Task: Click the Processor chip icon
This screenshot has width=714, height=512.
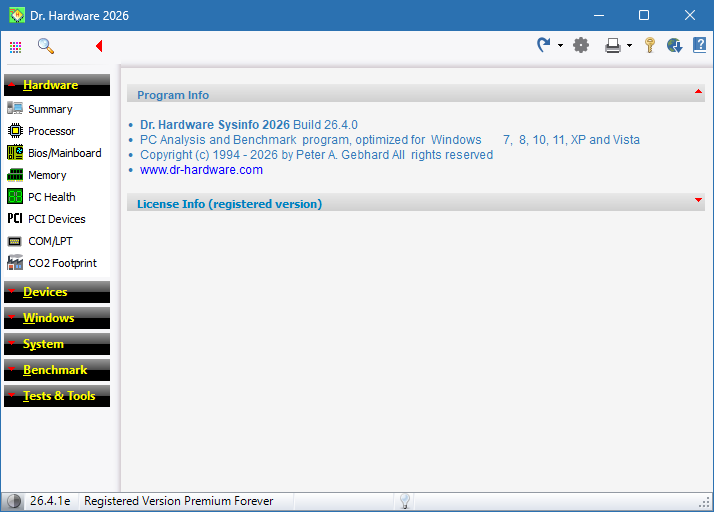Action: pos(15,131)
